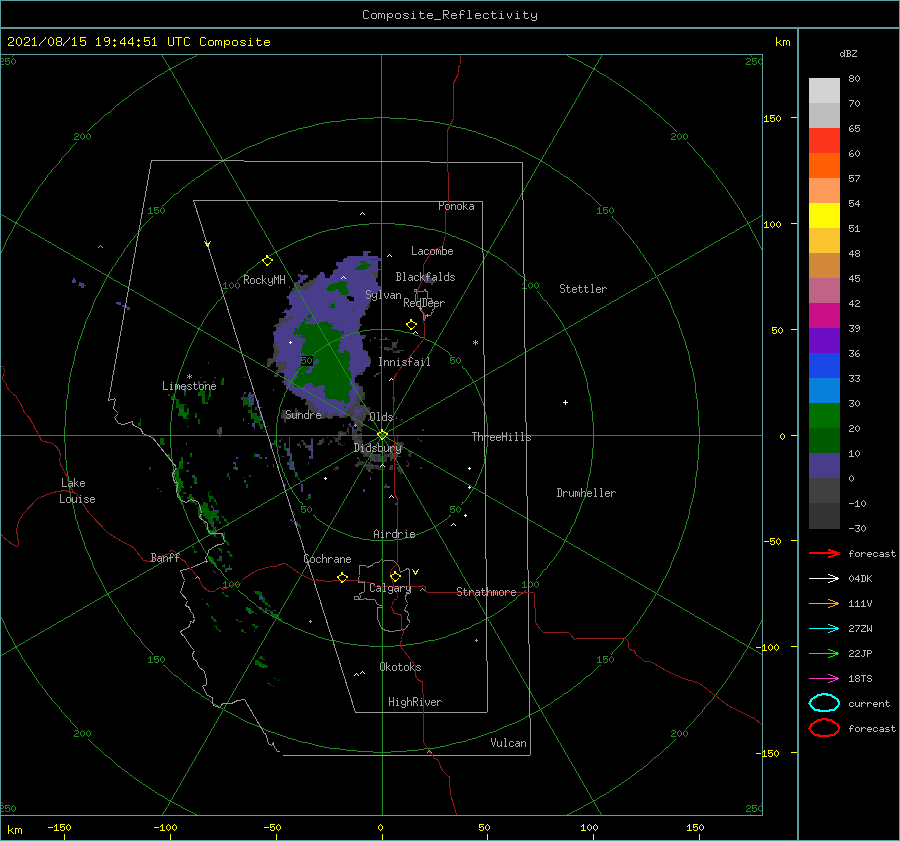Click the Olds town label
Image resolution: width=900 pixels, height=841 pixels.
[x=381, y=417]
